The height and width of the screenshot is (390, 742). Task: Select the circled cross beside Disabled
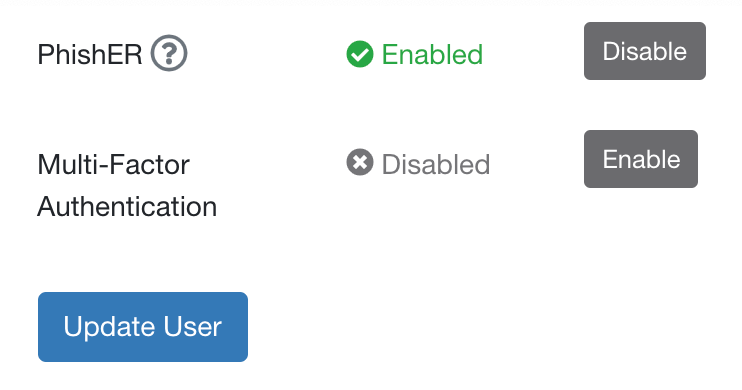pos(360,162)
